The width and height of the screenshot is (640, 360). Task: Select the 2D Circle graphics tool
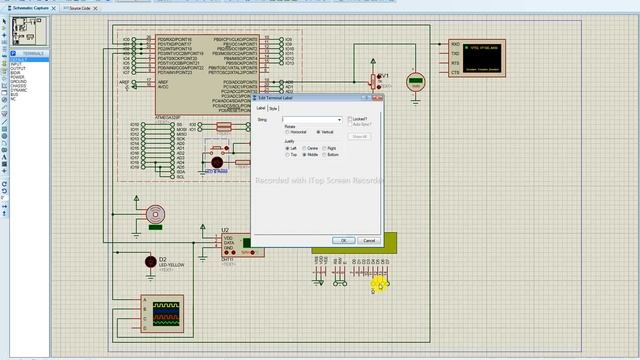pyautogui.click(x=4, y=135)
